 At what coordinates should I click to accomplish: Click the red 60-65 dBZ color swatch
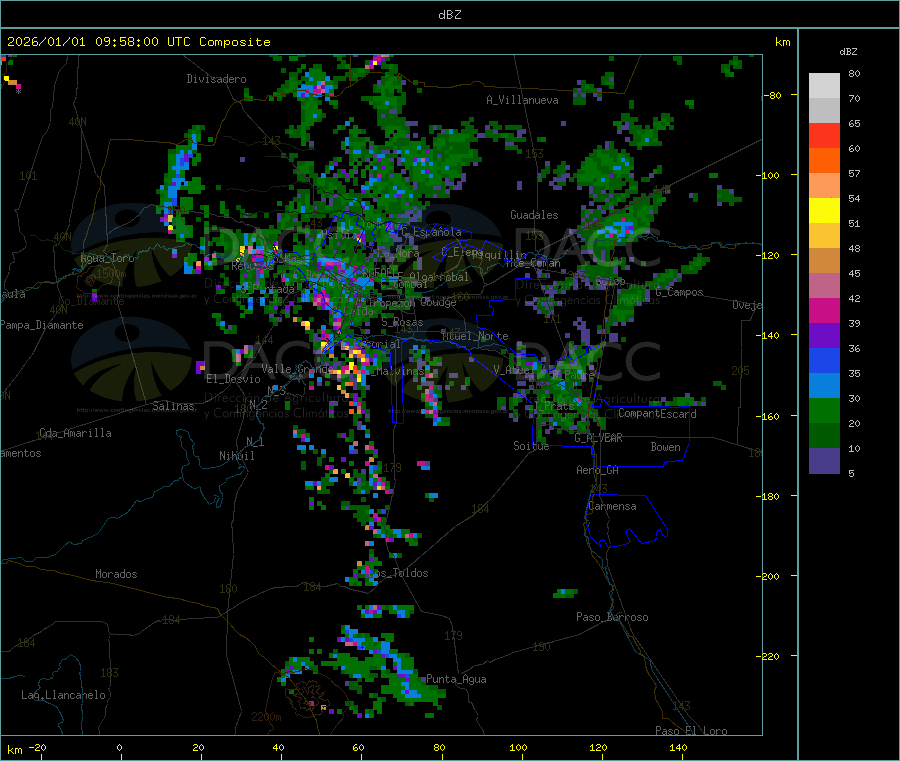tap(824, 136)
